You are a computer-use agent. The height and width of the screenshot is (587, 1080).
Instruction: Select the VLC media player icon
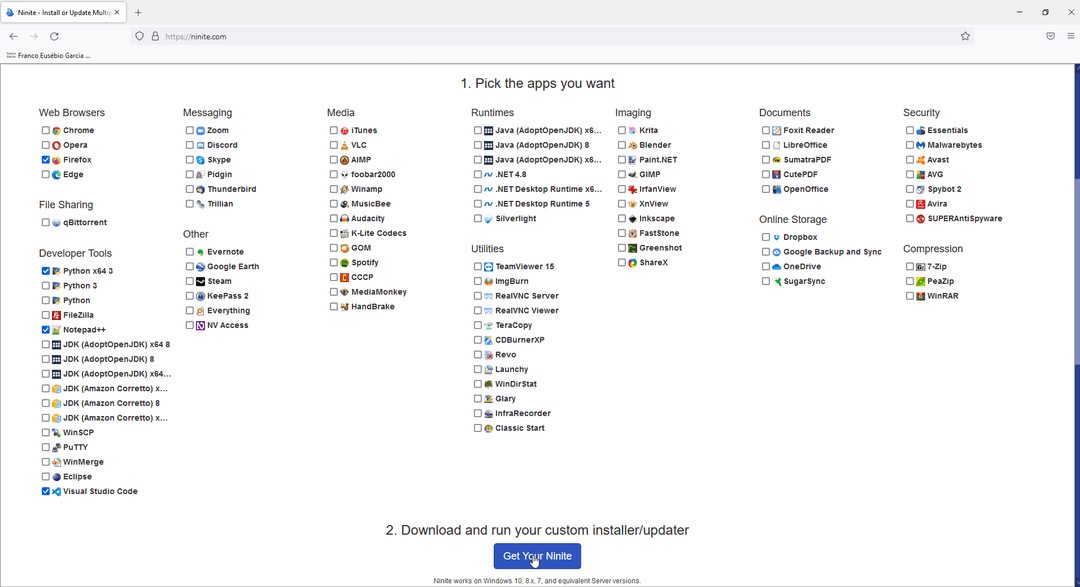(x=343, y=144)
